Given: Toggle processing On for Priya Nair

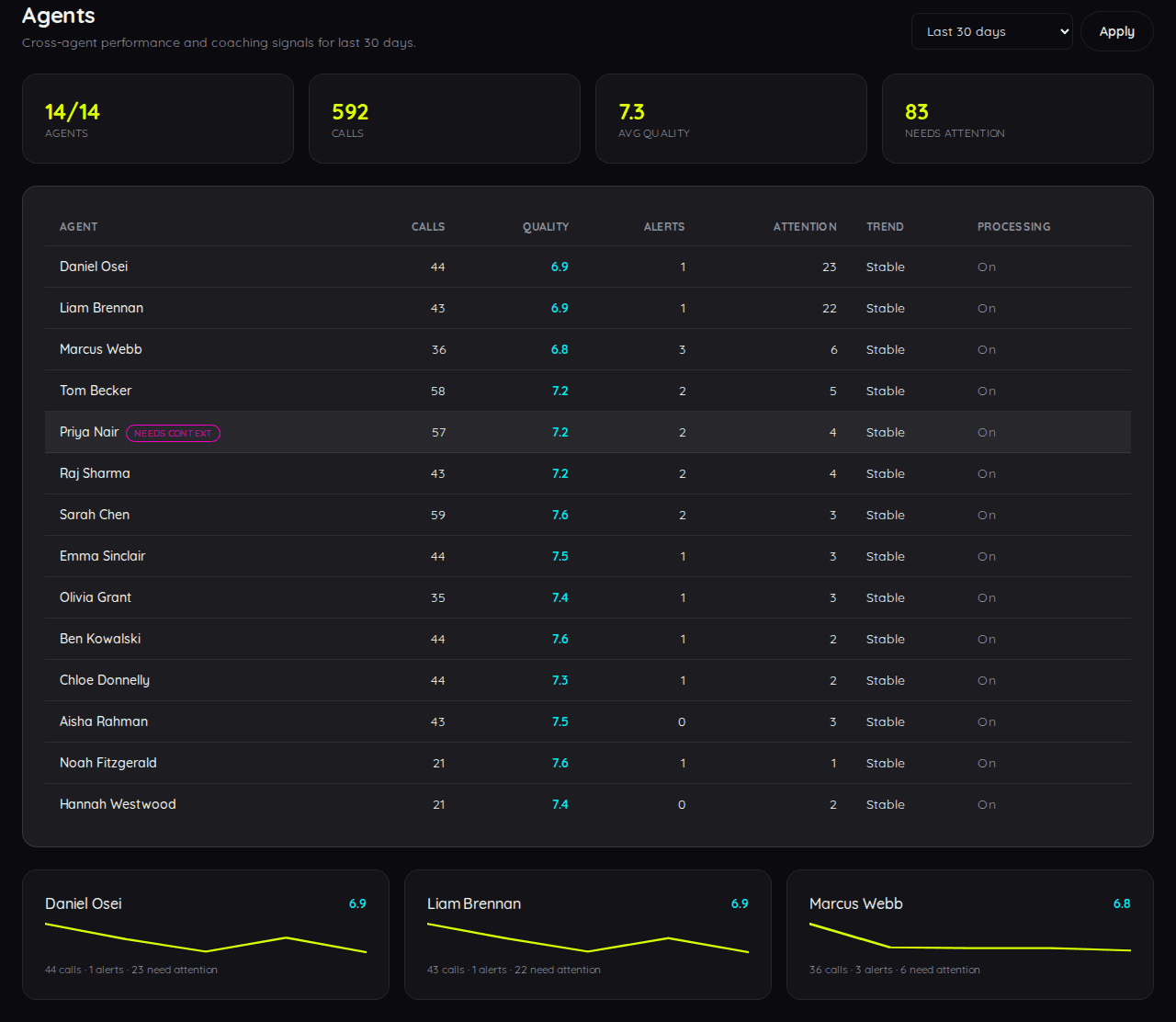Looking at the screenshot, I should pos(987,432).
